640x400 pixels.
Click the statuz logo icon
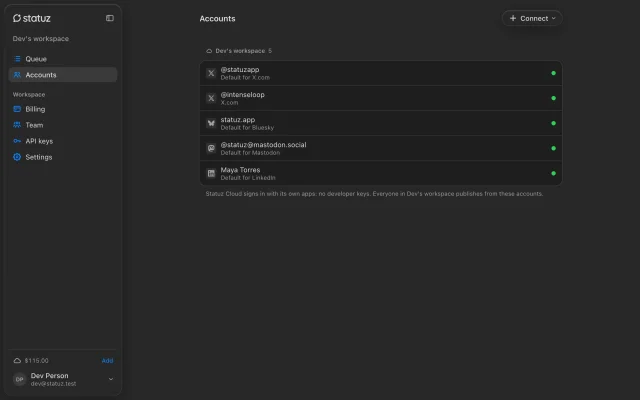pos(17,18)
